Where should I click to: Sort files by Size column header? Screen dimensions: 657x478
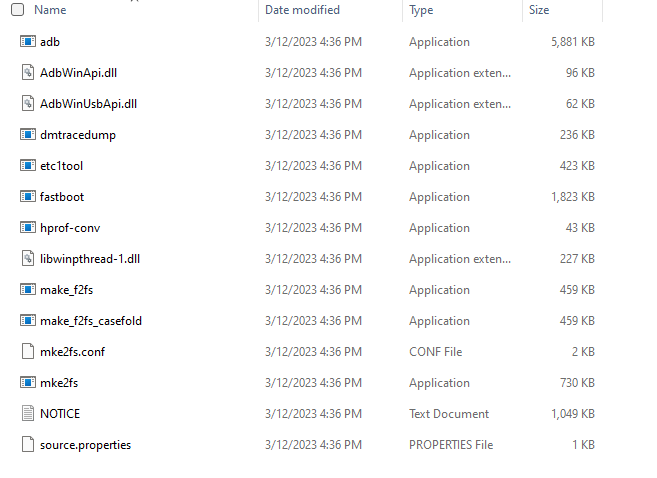(539, 10)
